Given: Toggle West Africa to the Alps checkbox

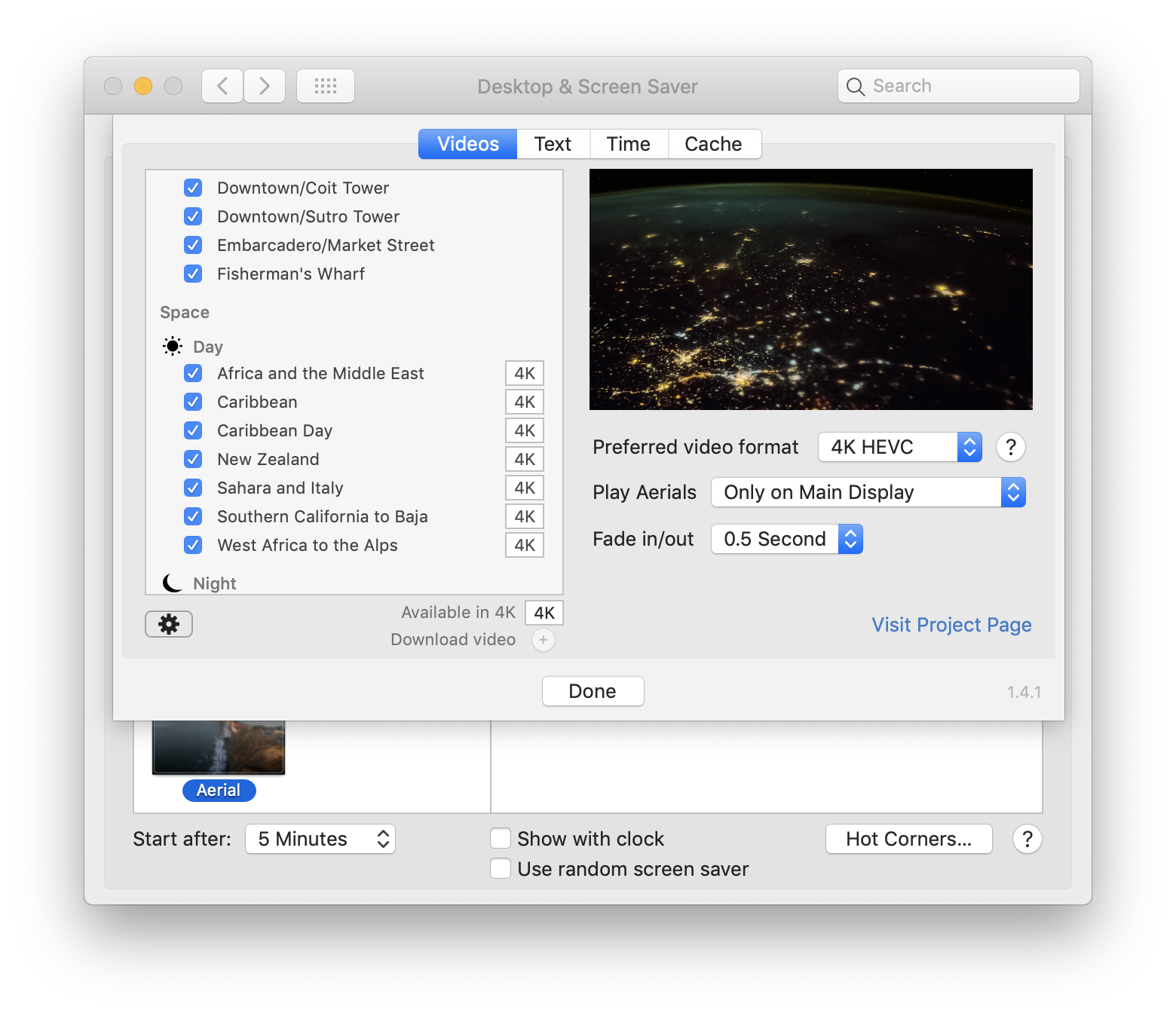Looking at the screenshot, I should [x=193, y=545].
